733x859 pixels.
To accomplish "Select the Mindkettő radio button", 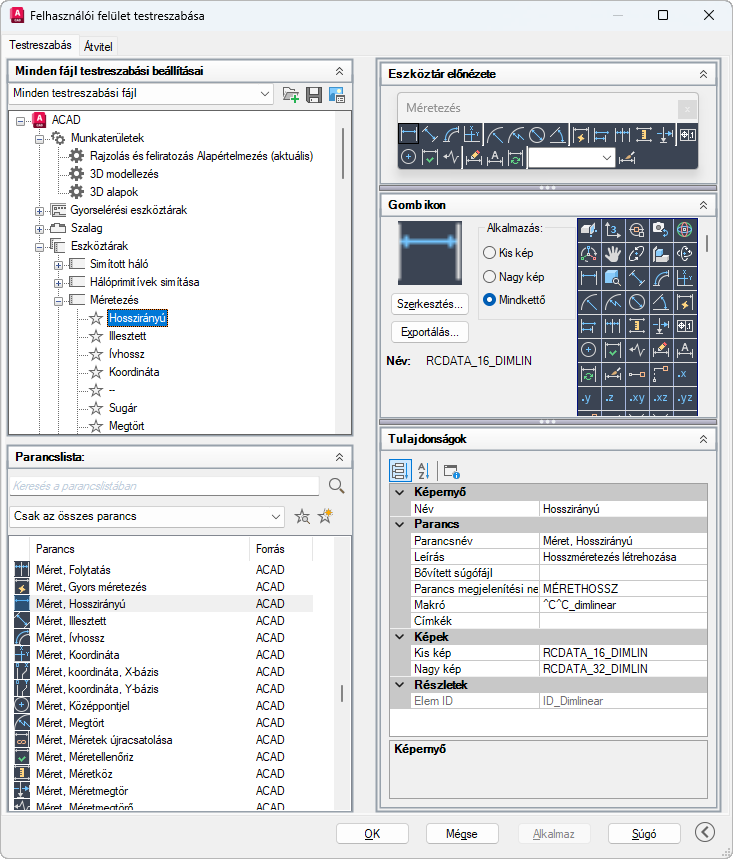I will (489, 300).
